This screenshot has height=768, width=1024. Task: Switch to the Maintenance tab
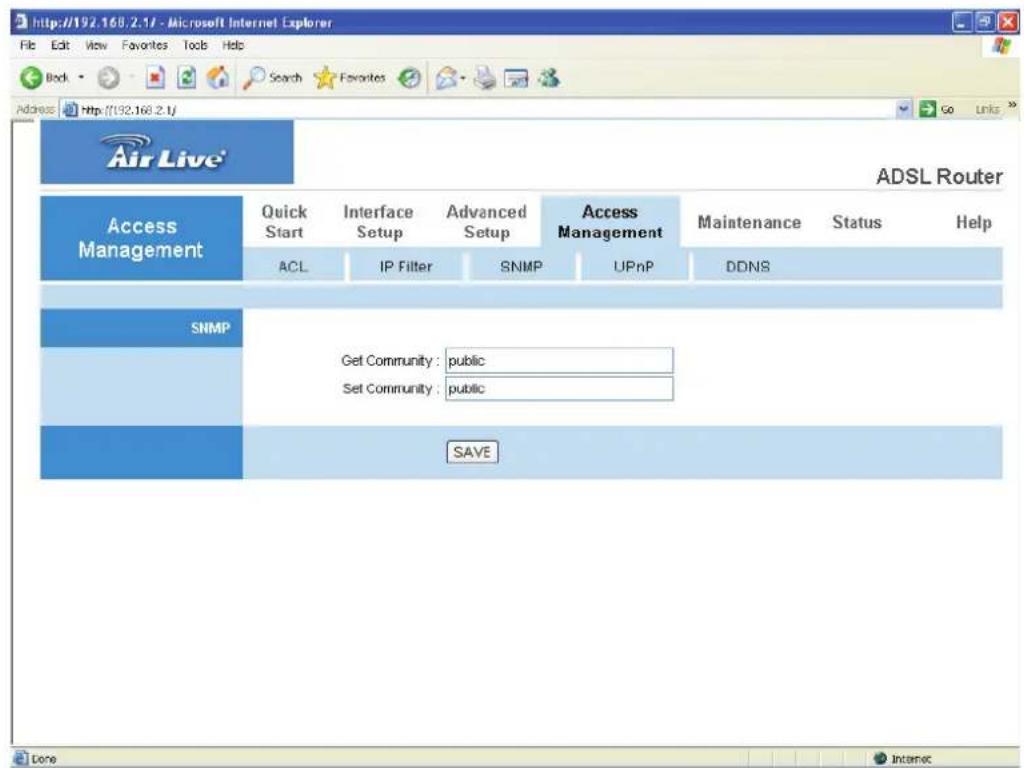pos(749,223)
